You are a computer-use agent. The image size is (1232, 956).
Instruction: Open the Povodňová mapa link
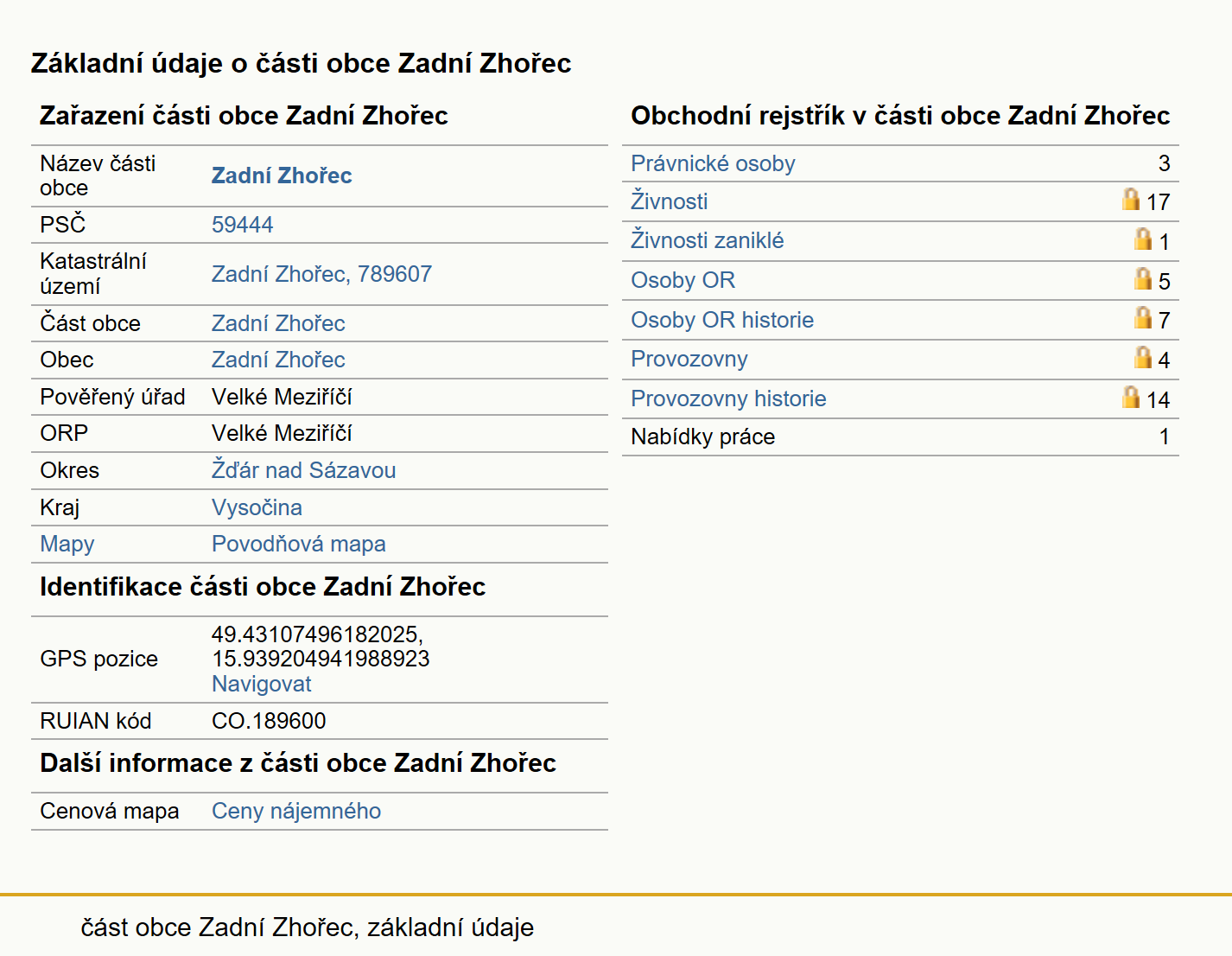pos(298,544)
